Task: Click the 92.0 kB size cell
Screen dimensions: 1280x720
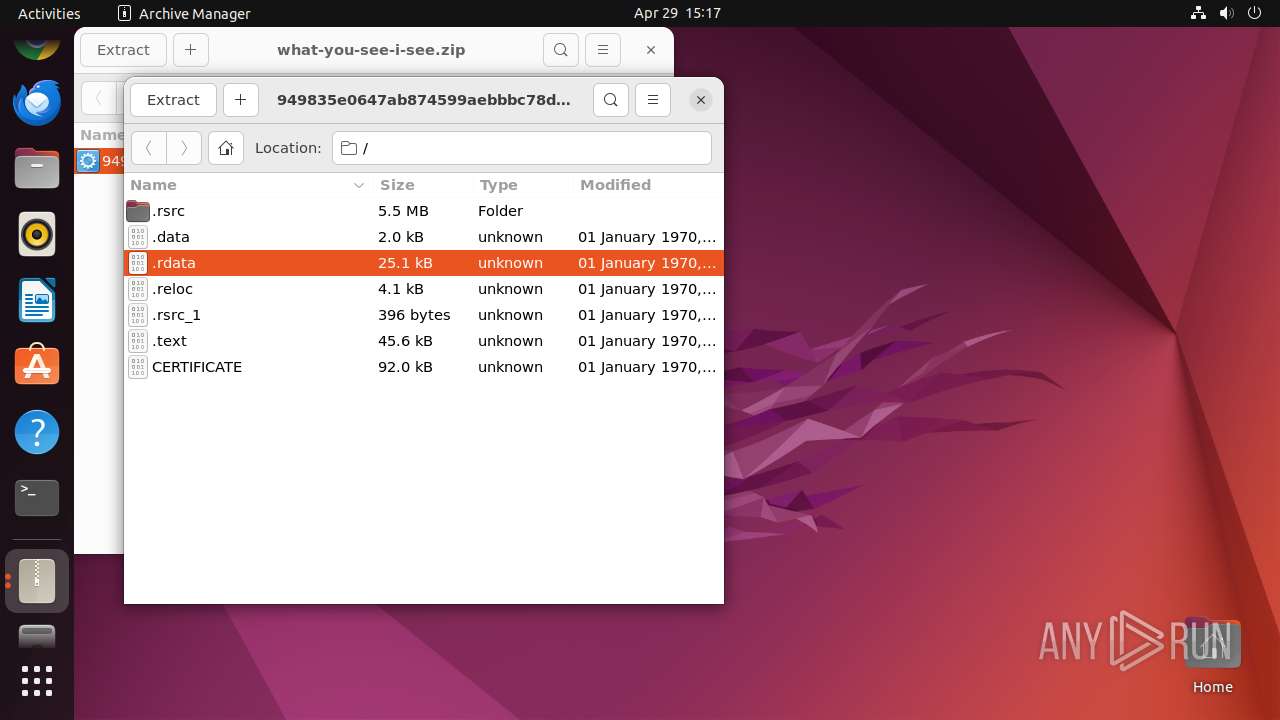Action: tap(405, 367)
